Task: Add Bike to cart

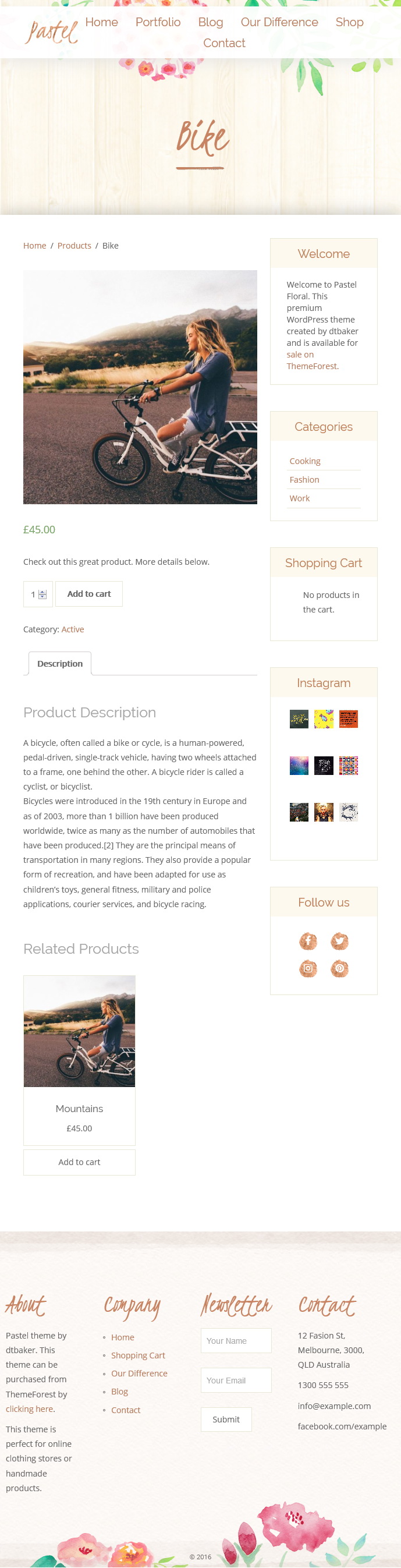Action: click(x=89, y=594)
